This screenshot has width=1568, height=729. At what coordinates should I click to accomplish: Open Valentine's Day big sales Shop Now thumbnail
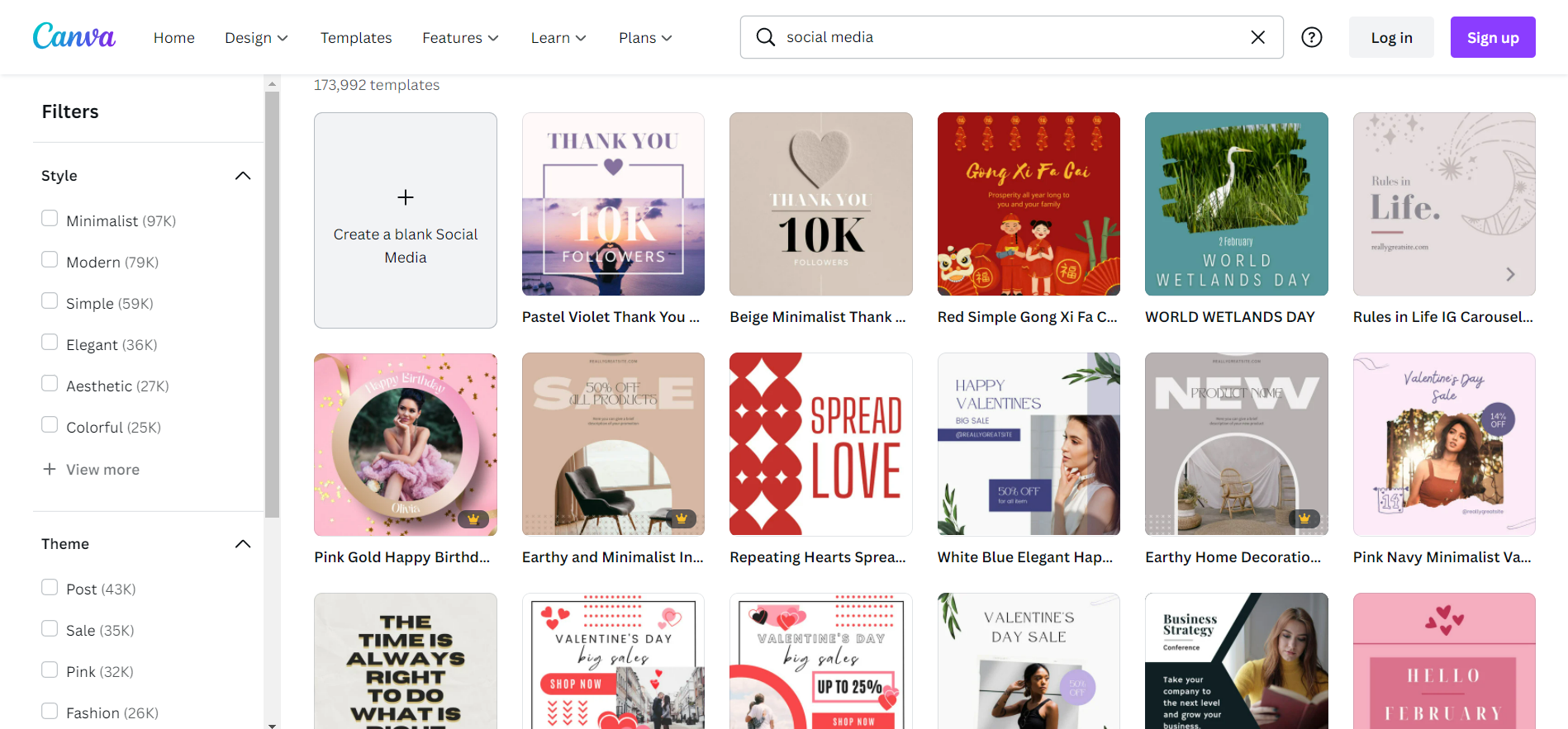pyautogui.click(x=613, y=660)
